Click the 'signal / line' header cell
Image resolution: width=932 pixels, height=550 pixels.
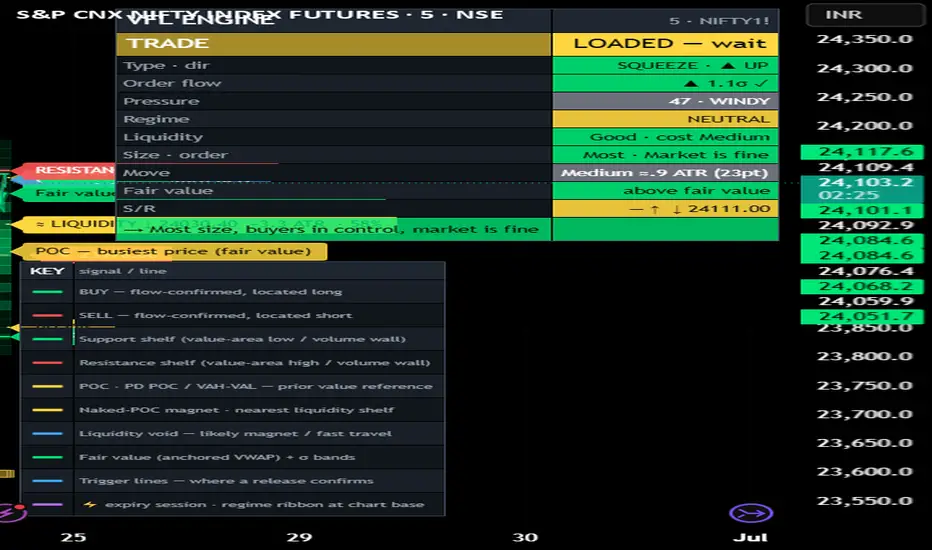(259, 271)
